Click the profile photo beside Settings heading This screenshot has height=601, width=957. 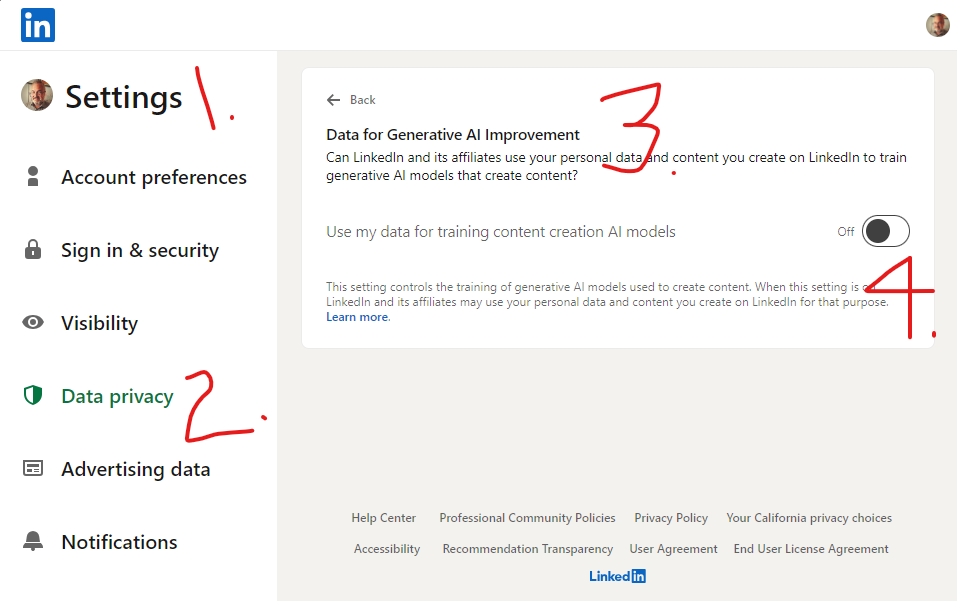click(x=37, y=95)
